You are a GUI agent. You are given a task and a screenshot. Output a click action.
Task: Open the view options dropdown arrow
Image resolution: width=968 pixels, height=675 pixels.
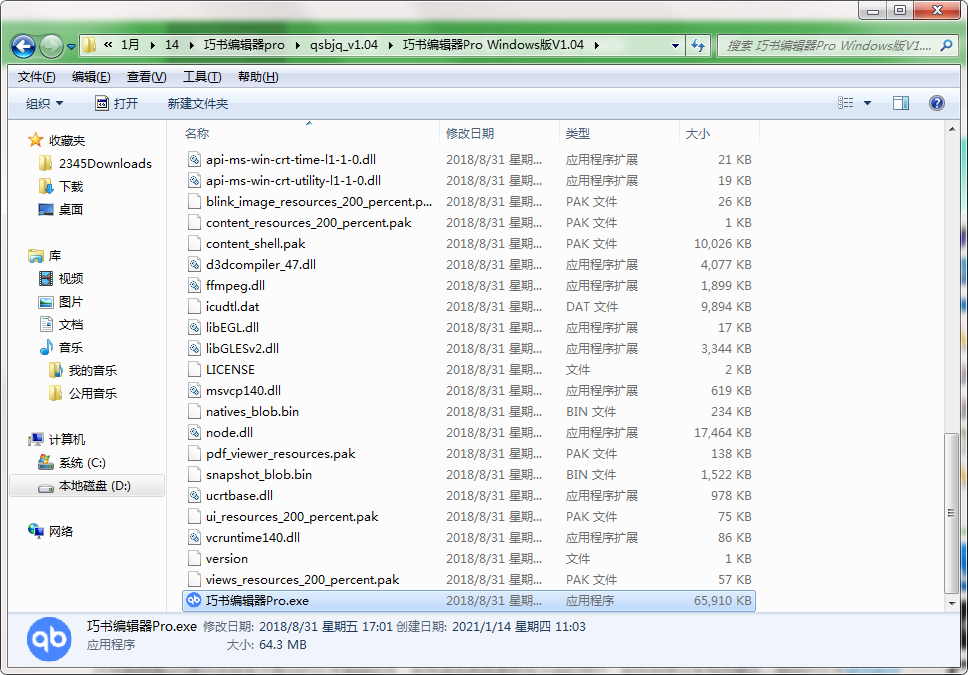867,103
